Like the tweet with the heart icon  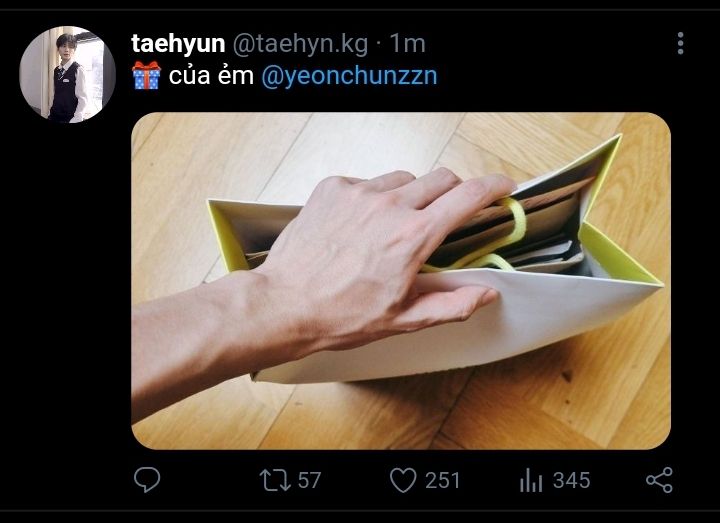click(x=403, y=480)
